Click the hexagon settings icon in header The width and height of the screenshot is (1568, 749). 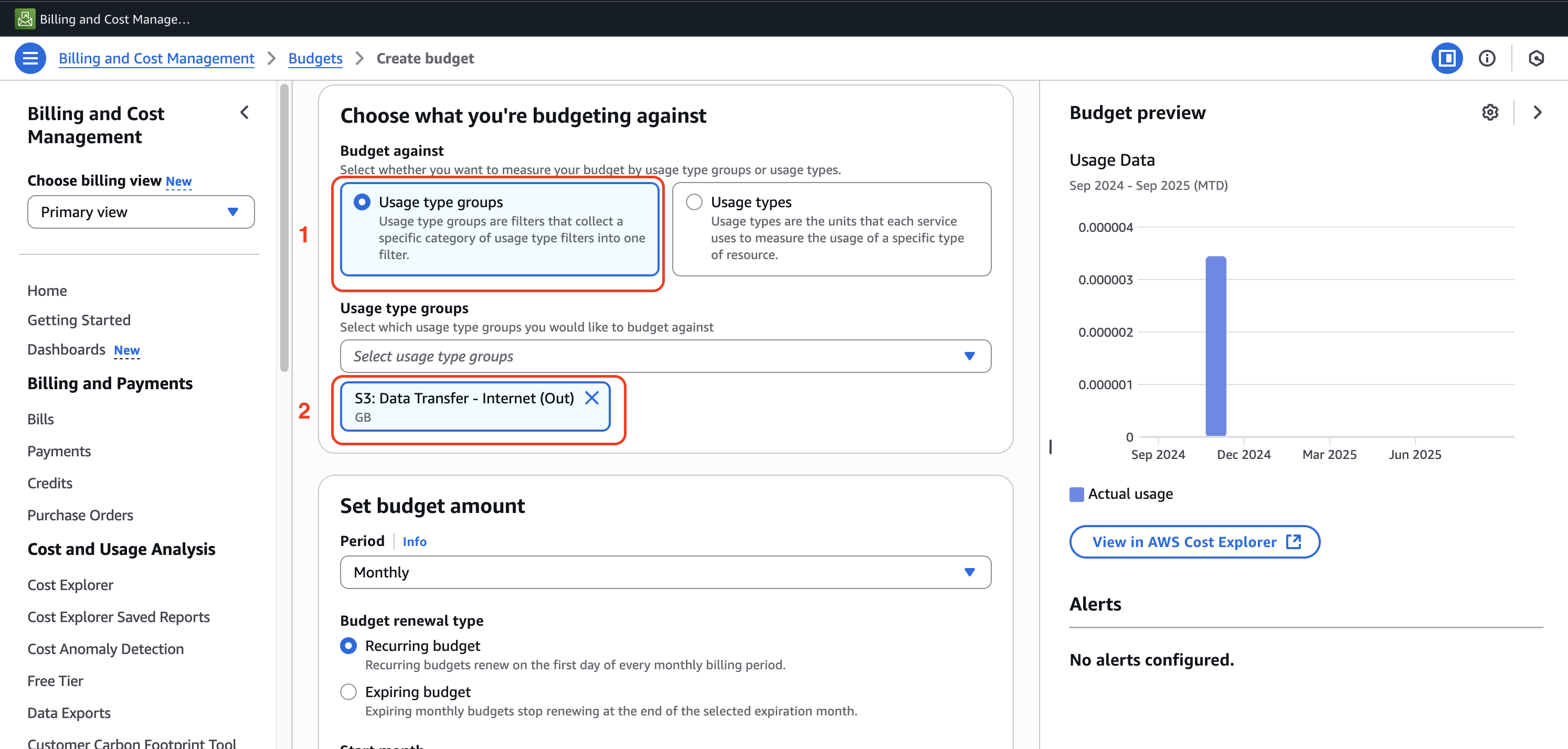1536,58
